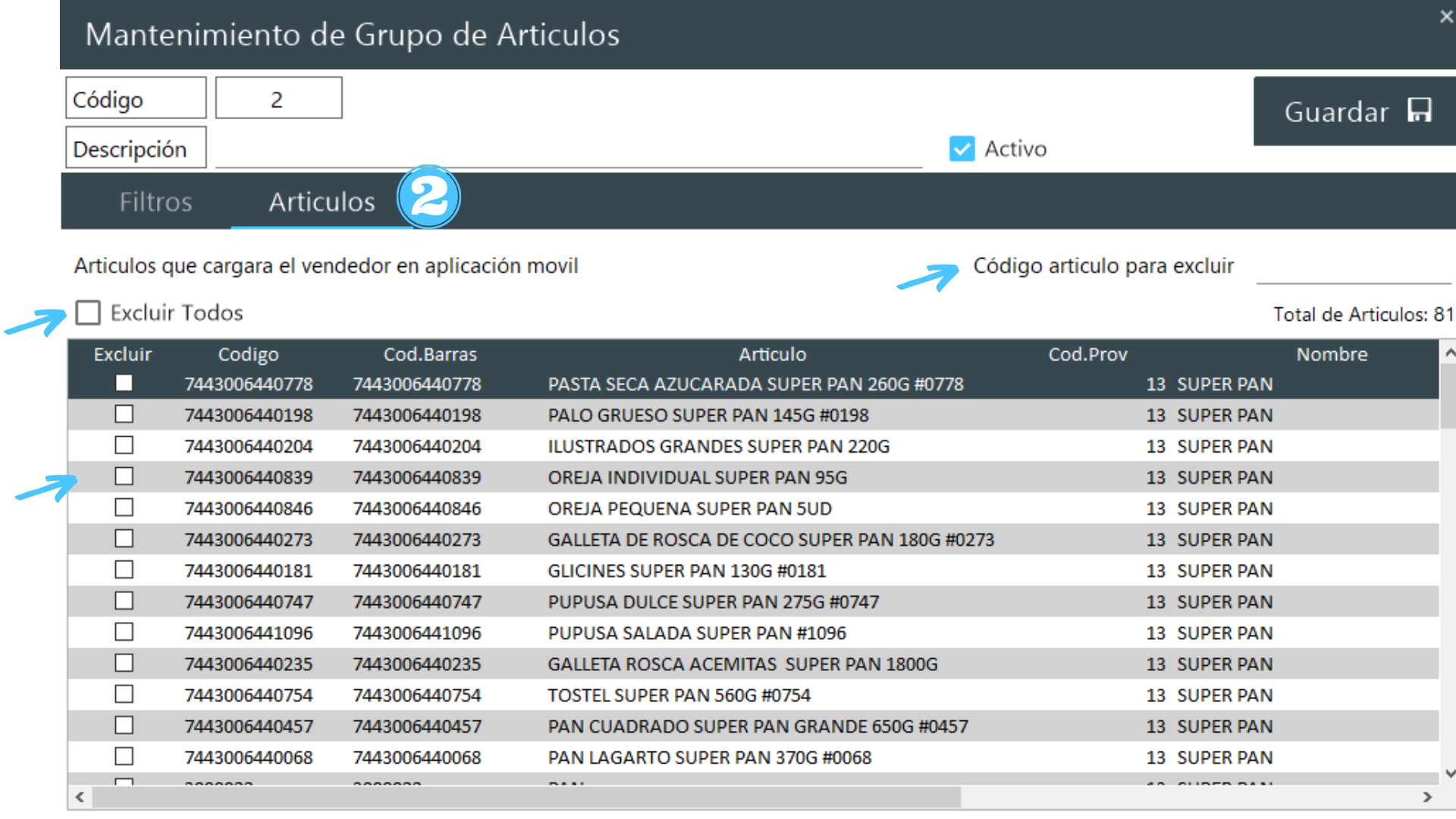The height and width of the screenshot is (819, 1456).
Task: Tick exclude box for PASTA SECA AZUCARADA
Action: coord(124,383)
